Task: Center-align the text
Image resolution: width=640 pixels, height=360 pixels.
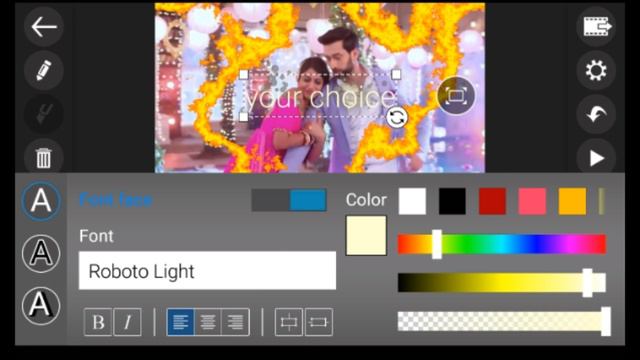Action: 208,322
